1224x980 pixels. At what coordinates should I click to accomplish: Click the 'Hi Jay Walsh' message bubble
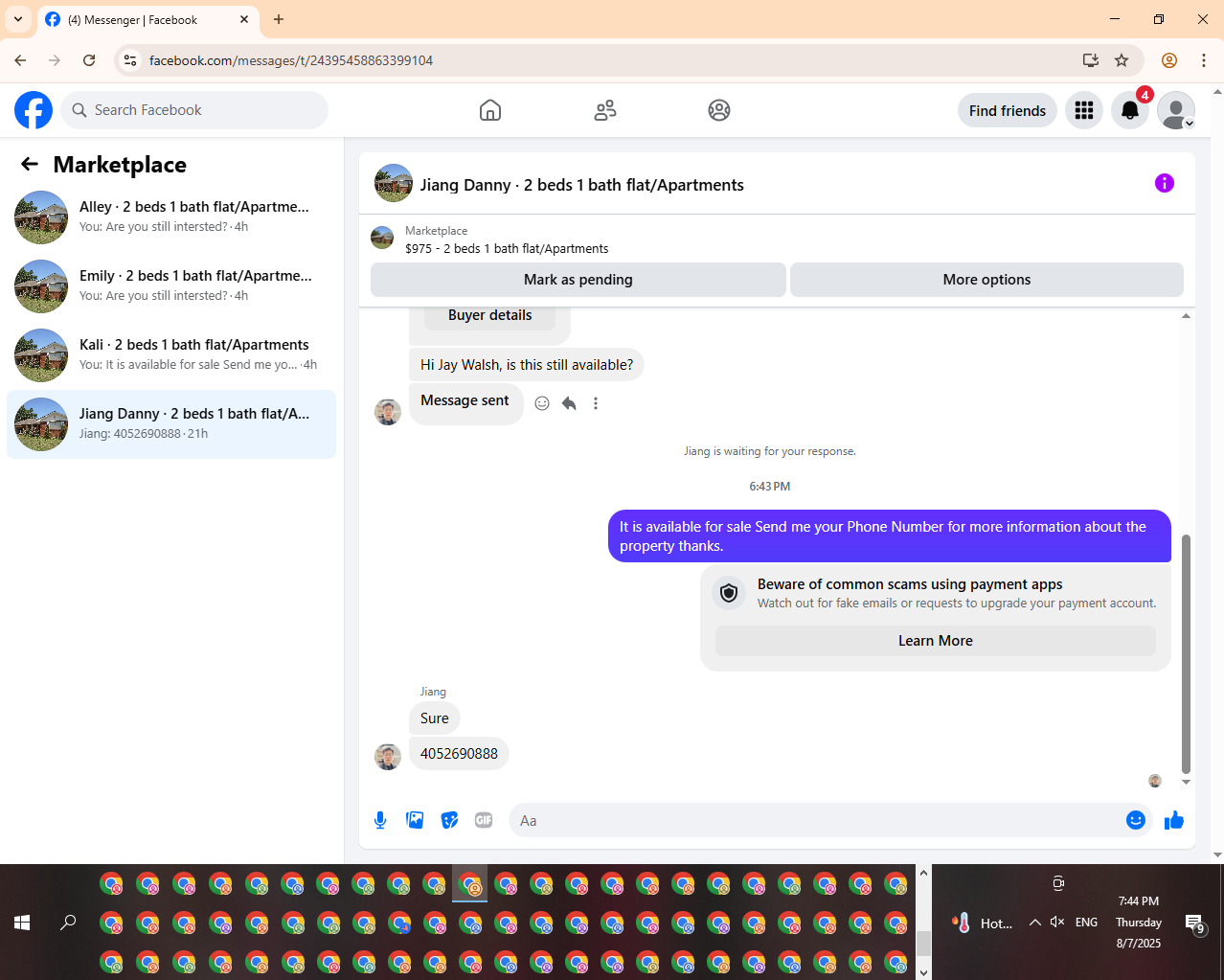(x=527, y=365)
